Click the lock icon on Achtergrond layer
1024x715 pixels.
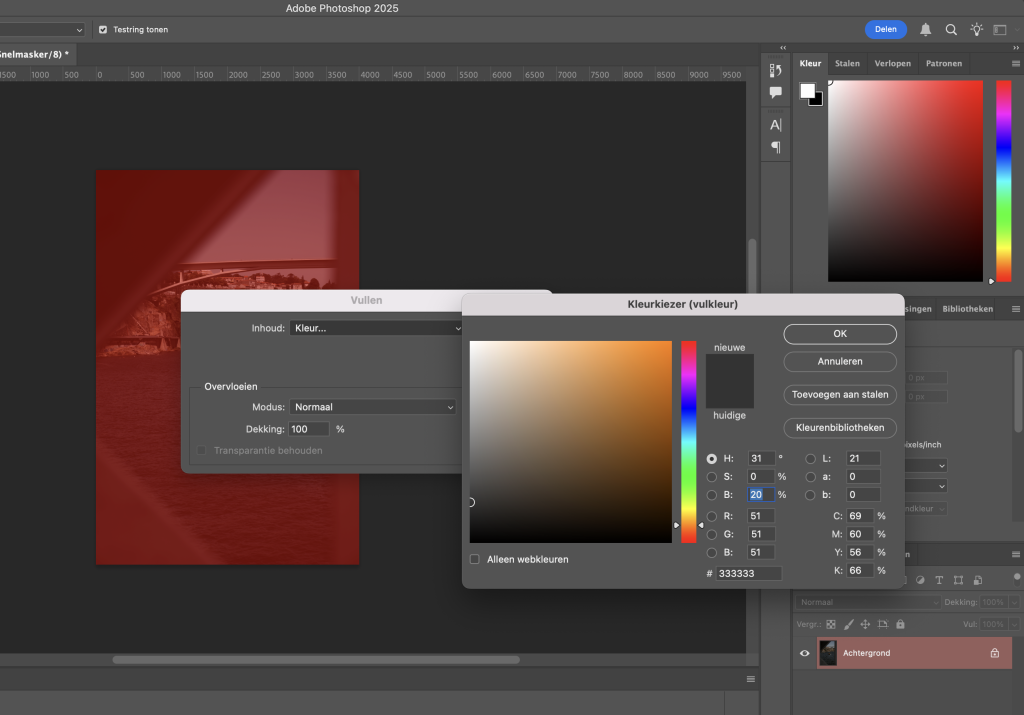click(994, 653)
